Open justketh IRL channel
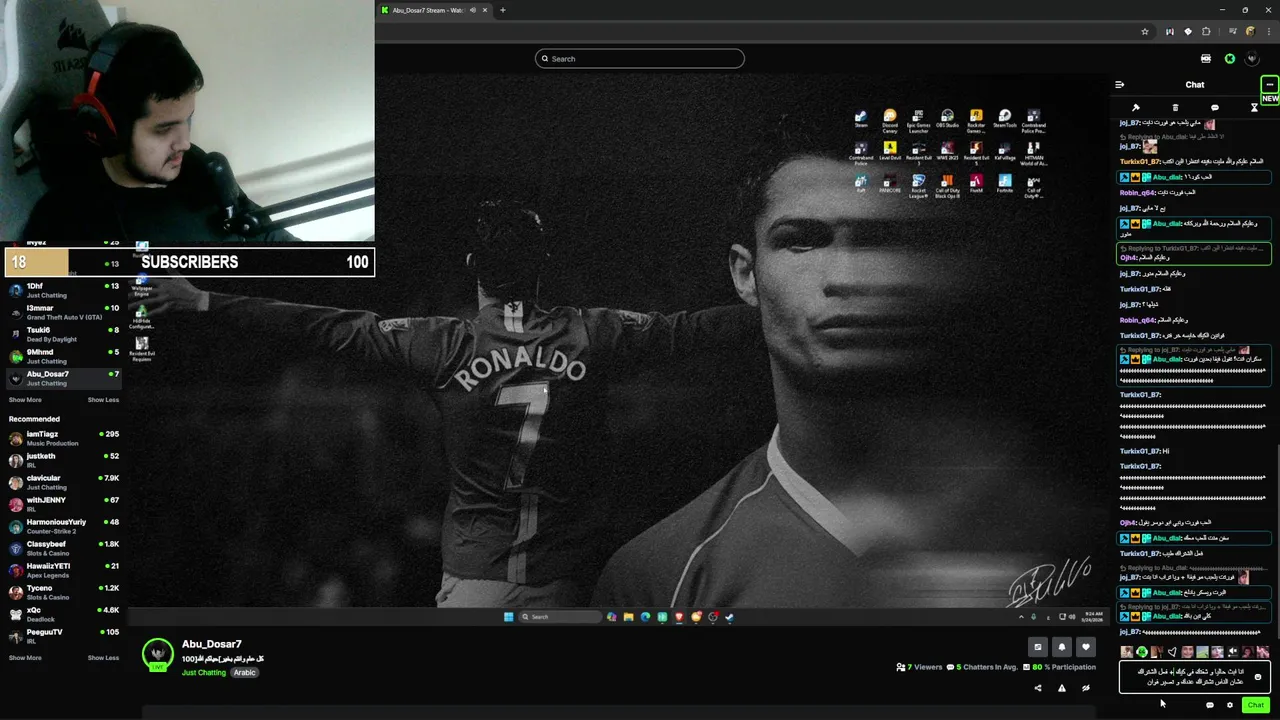The width and height of the screenshot is (1280, 720). [63, 460]
